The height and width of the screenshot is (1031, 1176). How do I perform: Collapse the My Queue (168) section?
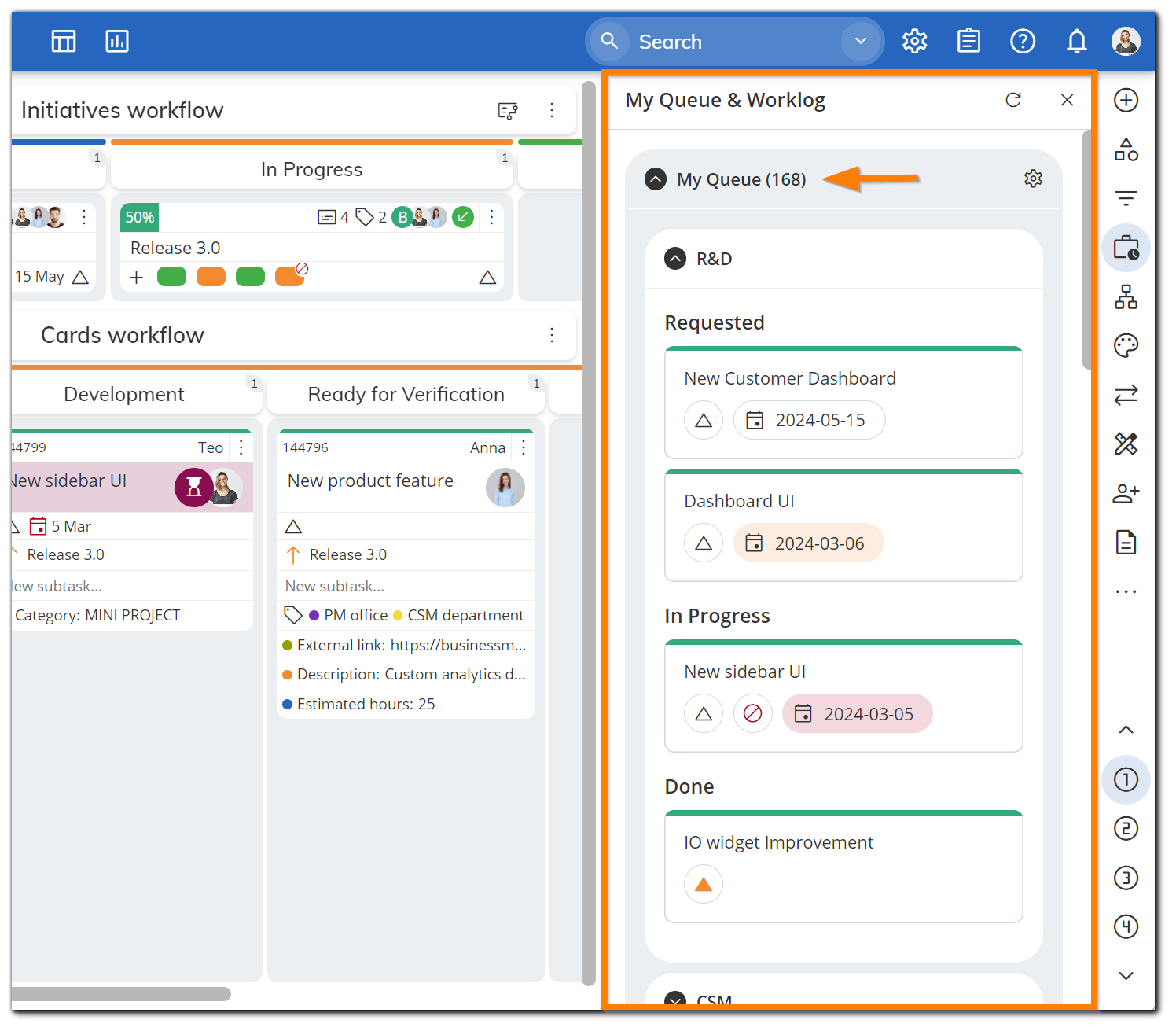coord(656,179)
